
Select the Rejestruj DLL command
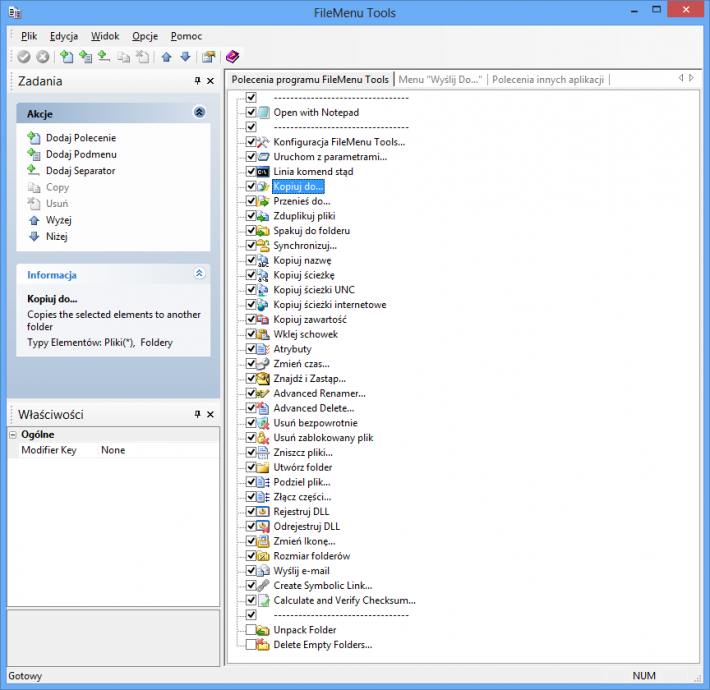301,512
